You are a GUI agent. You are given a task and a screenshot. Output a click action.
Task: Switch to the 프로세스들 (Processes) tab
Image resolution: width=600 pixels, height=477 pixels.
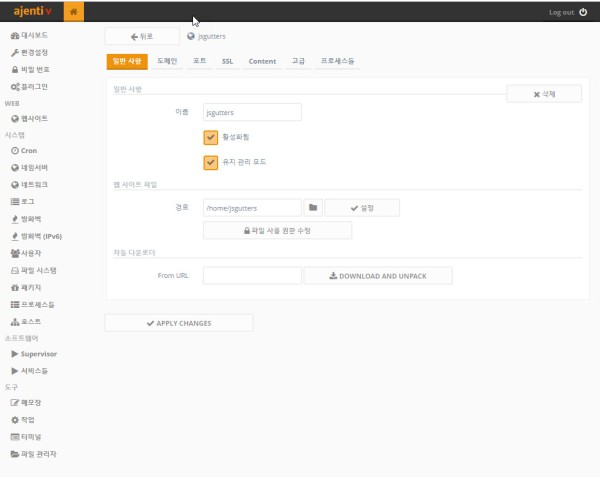337,61
